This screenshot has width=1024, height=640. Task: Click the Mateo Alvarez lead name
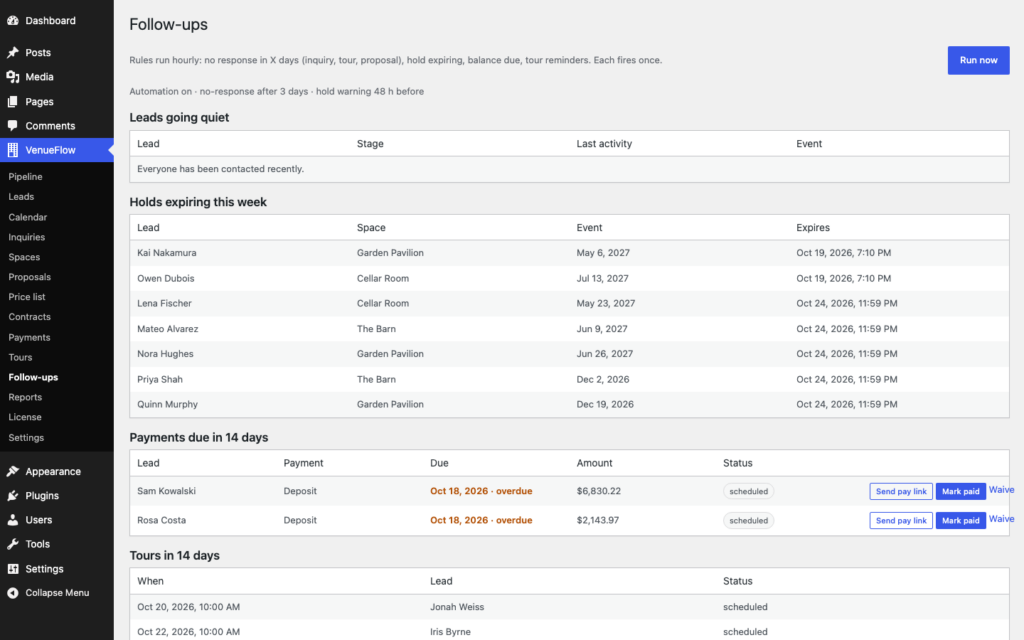pos(168,328)
